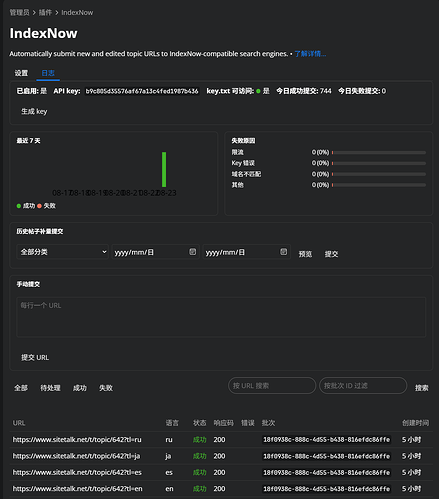Click the batch ID in the ru row

click(x=327, y=440)
